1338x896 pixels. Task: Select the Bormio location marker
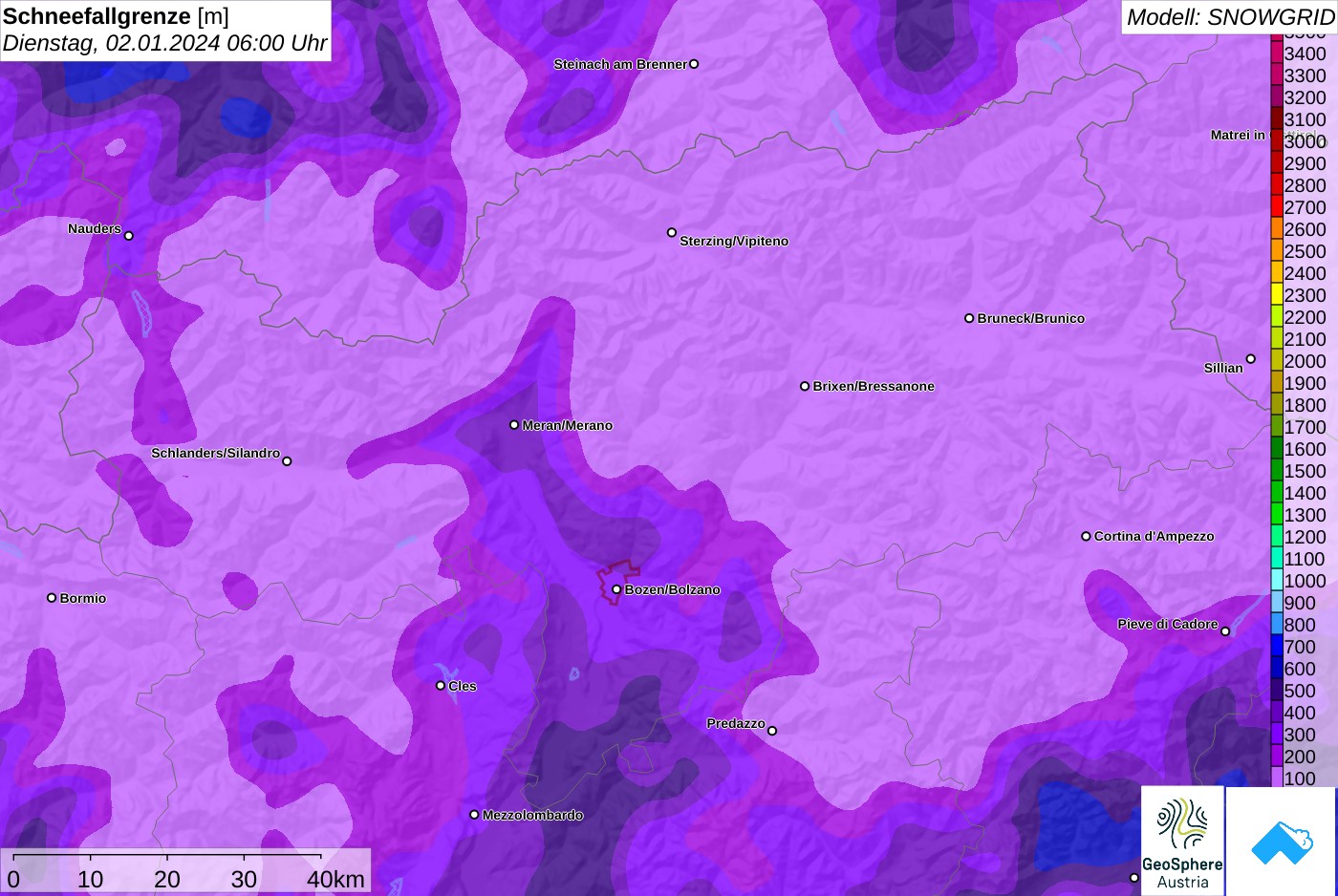[x=52, y=598]
